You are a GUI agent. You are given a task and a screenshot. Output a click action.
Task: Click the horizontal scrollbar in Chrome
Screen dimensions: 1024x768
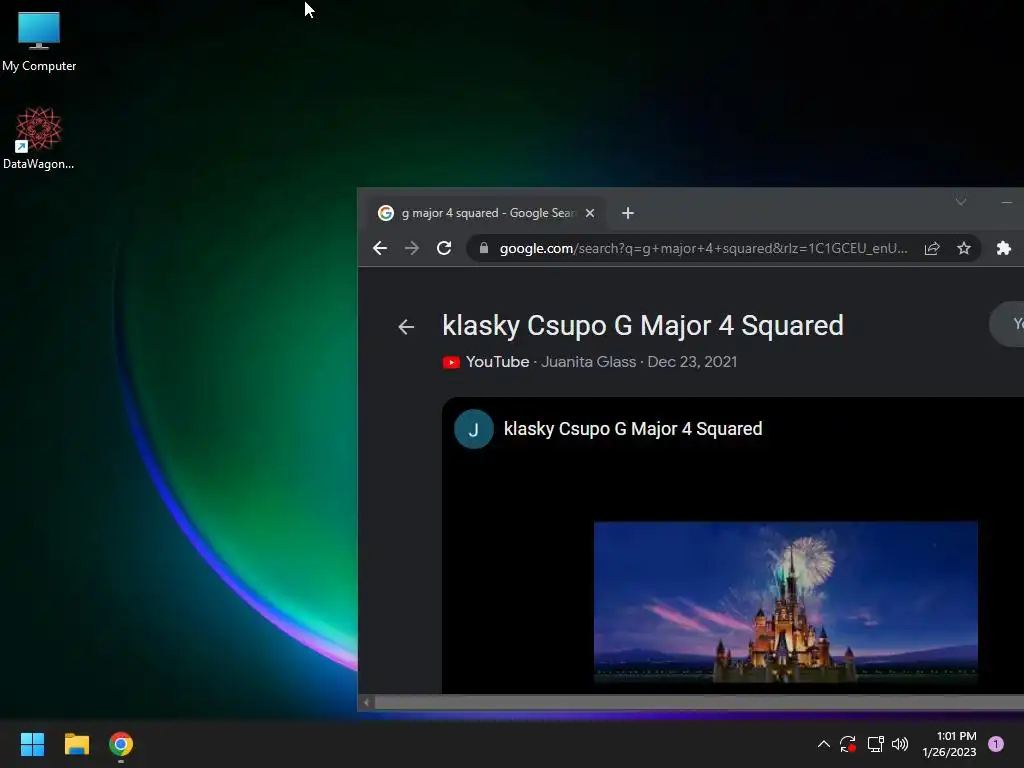[x=699, y=703]
